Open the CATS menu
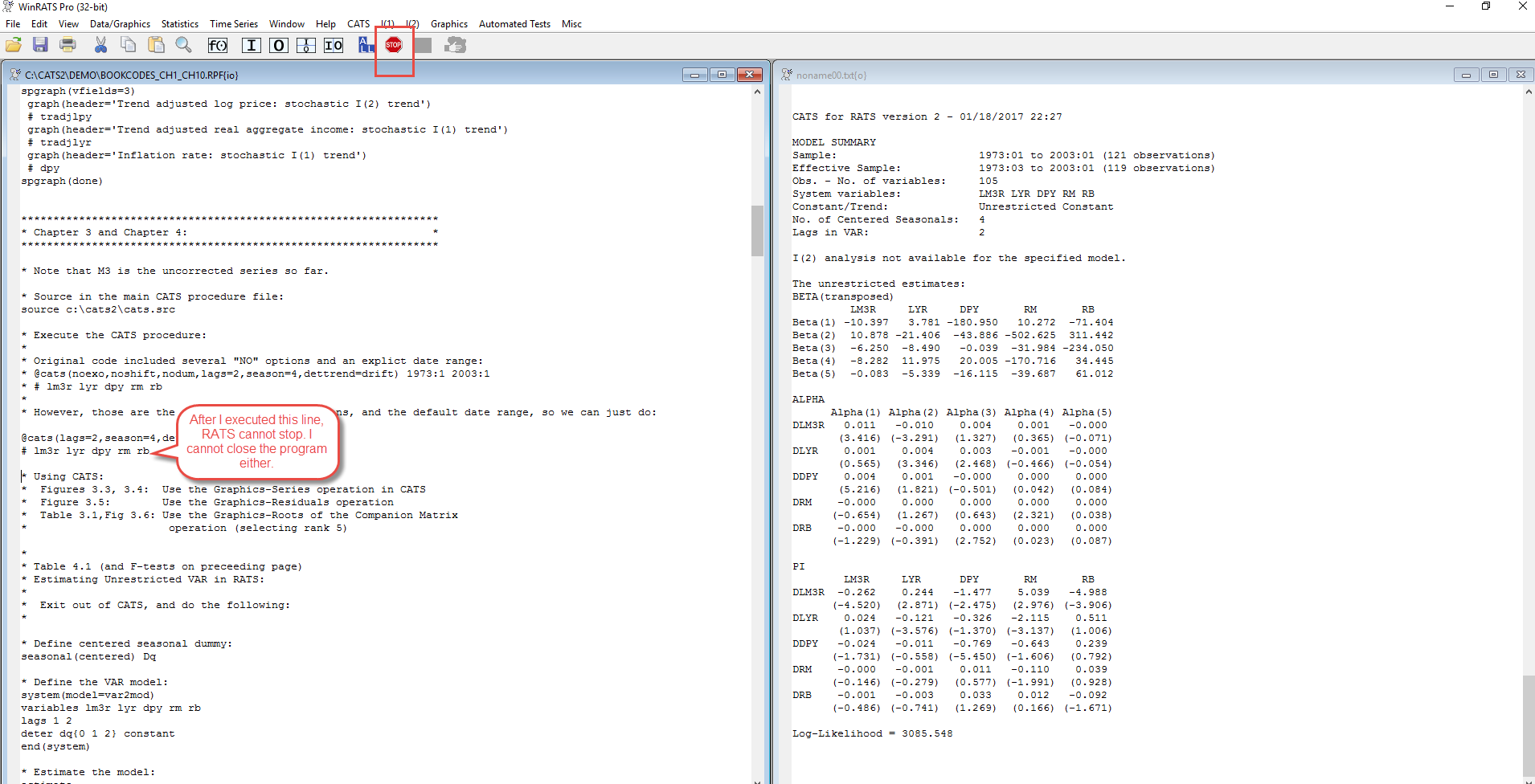This screenshot has height=784, width=1535. (358, 24)
